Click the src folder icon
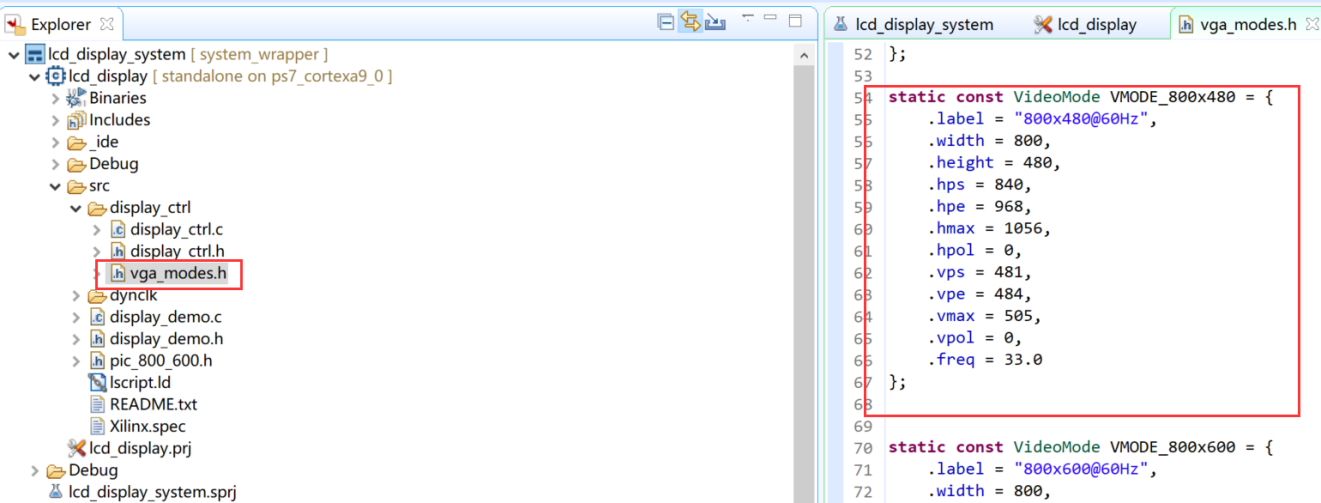The height and width of the screenshot is (503, 1321). coord(76,186)
